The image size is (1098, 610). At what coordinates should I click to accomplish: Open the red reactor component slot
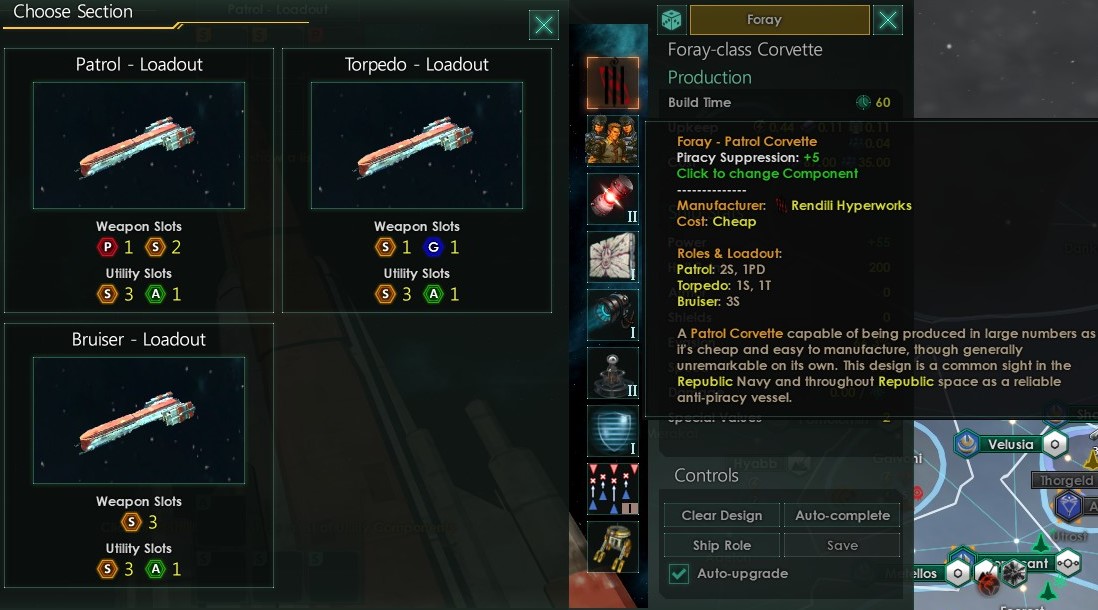pyautogui.click(x=613, y=199)
